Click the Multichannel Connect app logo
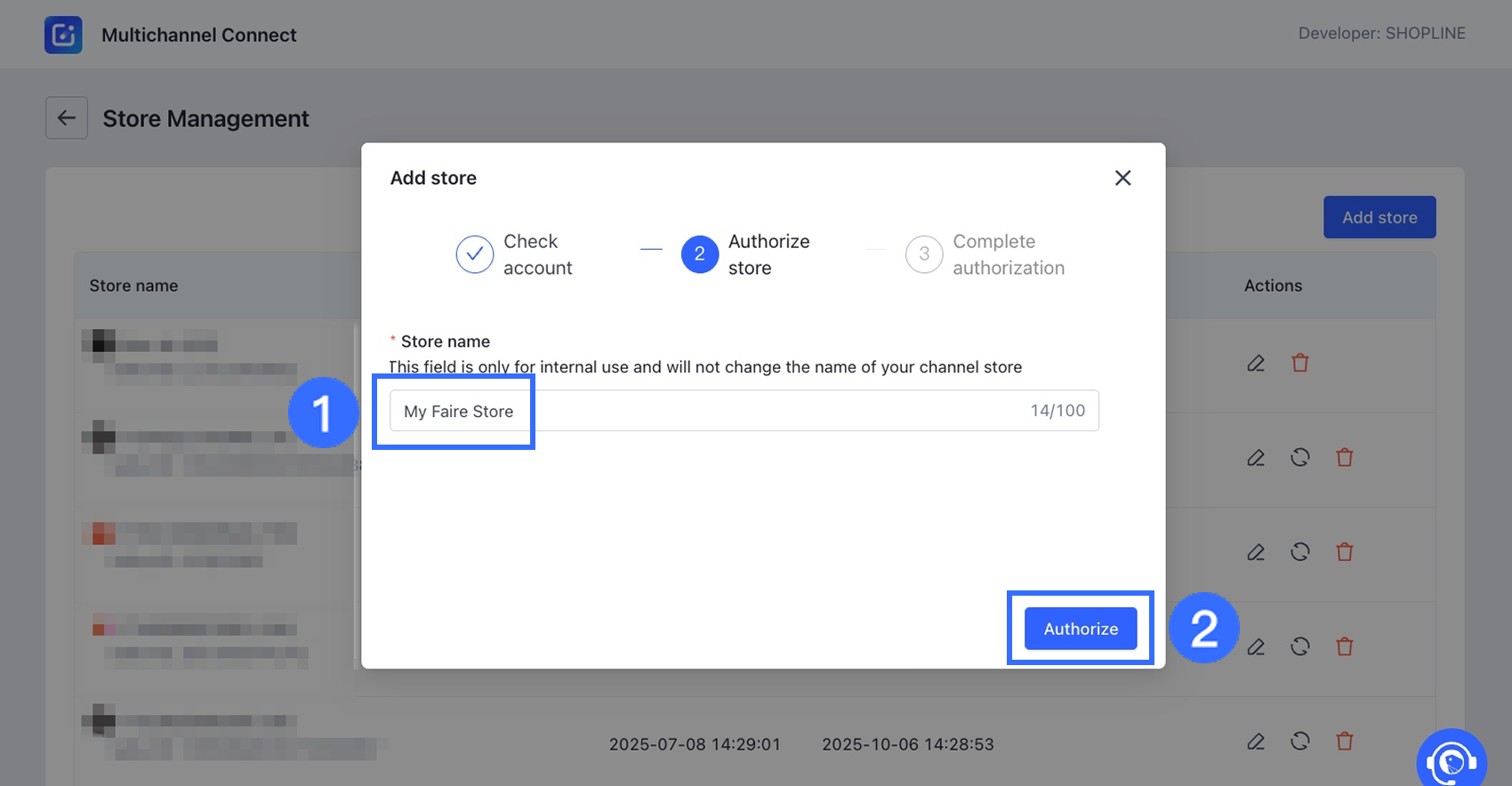The height and width of the screenshot is (786, 1512). [63, 35]
